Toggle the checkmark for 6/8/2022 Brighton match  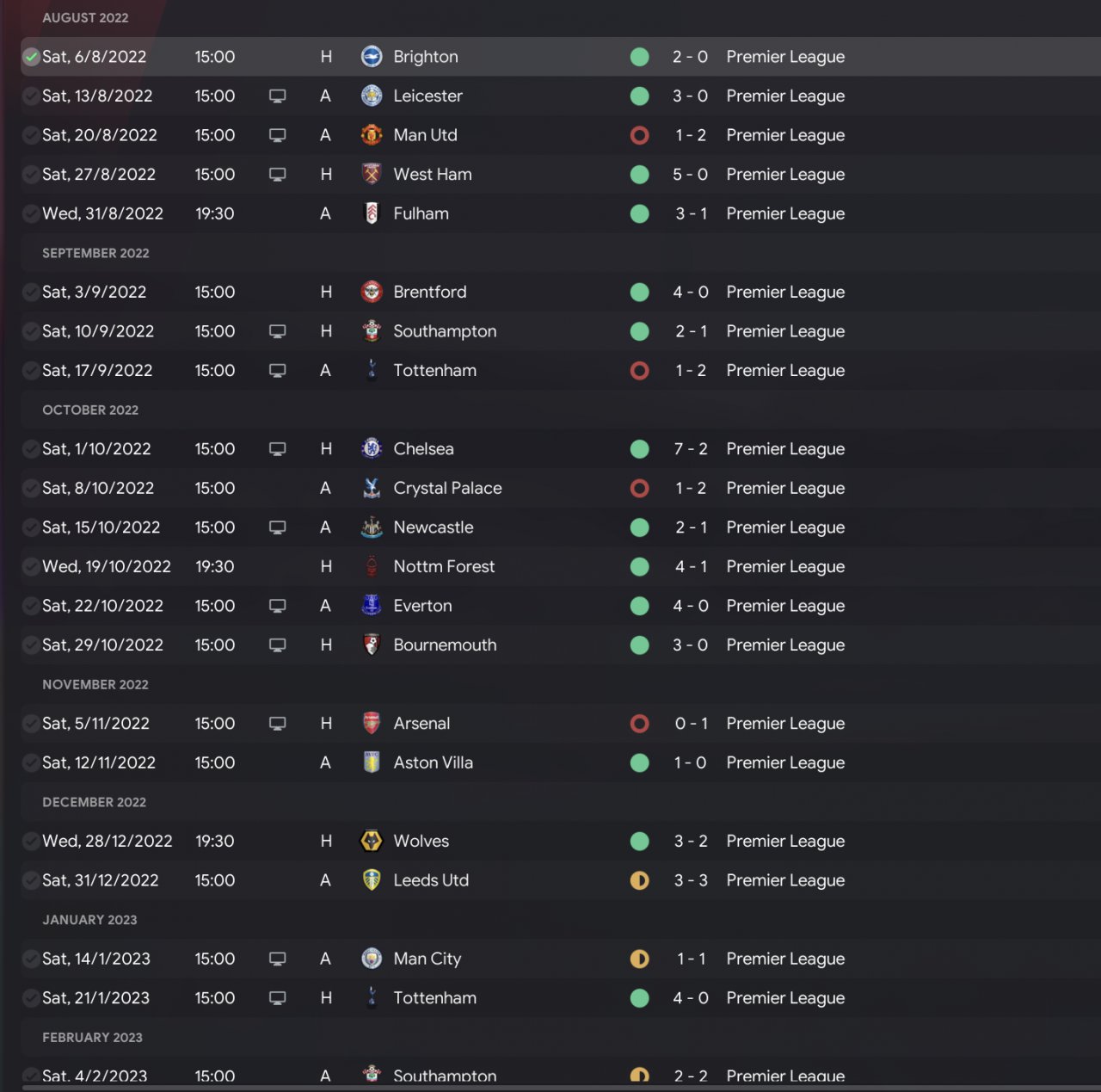click(32, 57)
